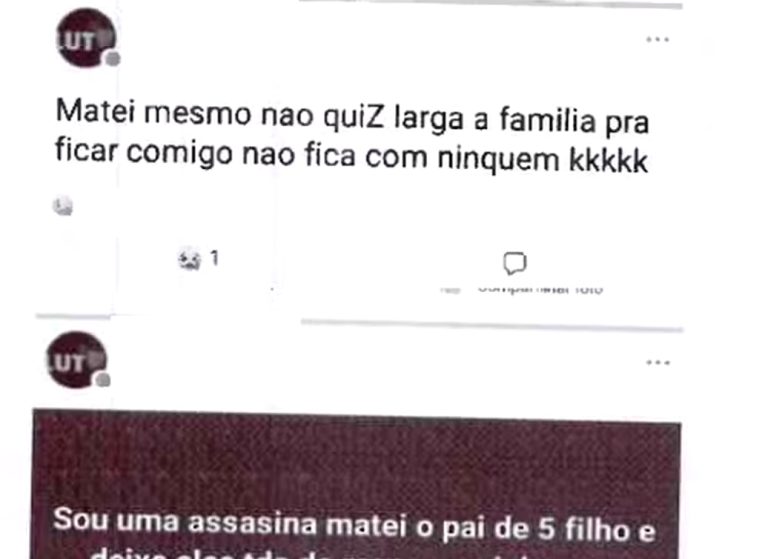Click the sad reaction emoji beside count 1
Screen dimensions: 768x559
189,259
